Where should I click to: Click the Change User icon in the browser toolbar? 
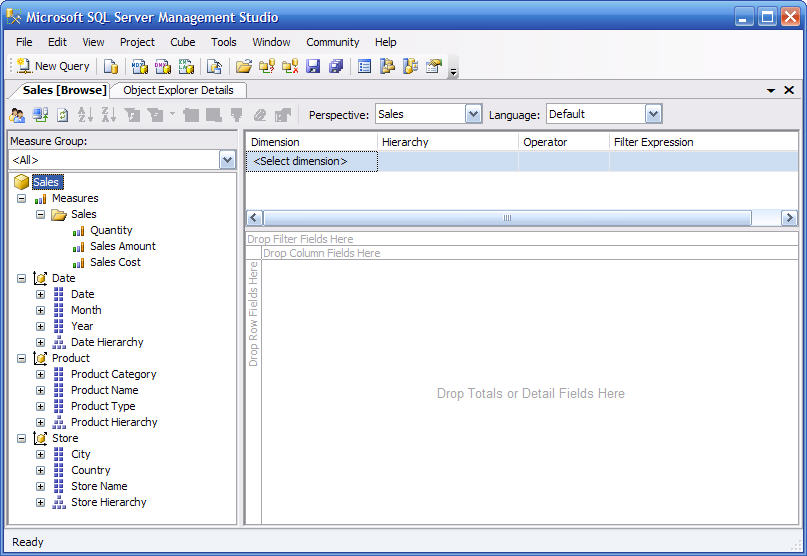[x=17, y=115]
